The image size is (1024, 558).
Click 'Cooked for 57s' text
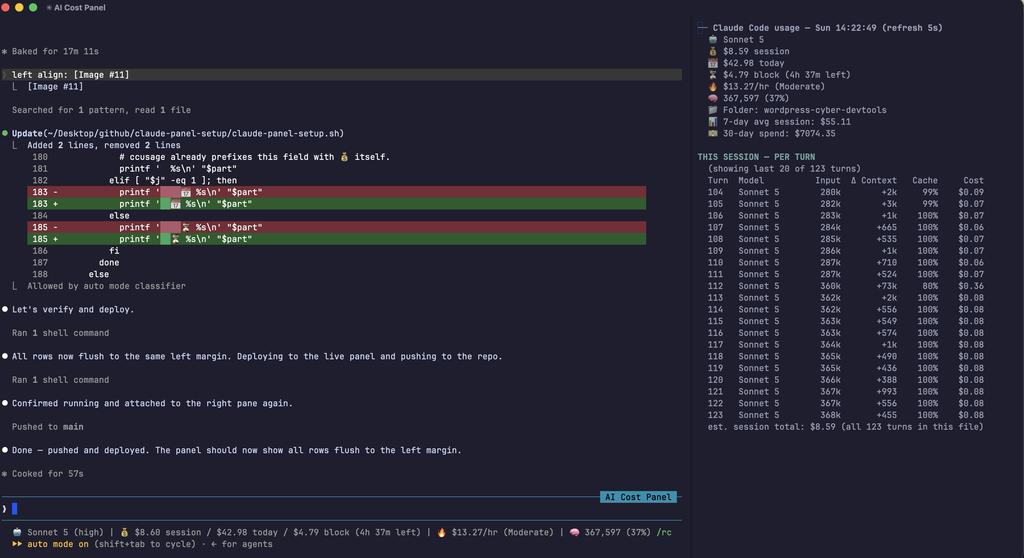pyautogui.click(x=48, y=474)
